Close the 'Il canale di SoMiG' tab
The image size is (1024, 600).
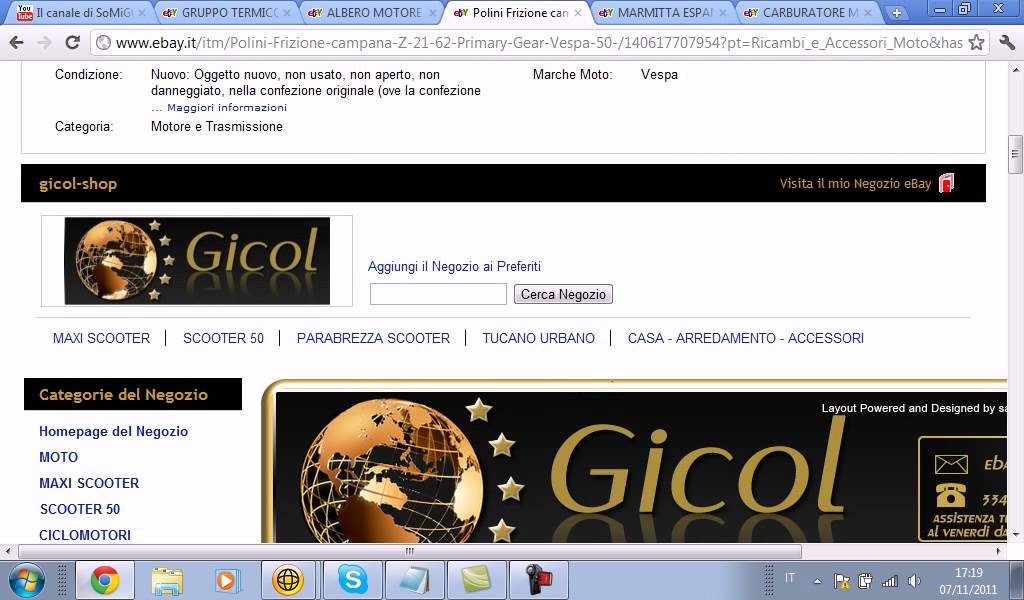coord(142,12)
